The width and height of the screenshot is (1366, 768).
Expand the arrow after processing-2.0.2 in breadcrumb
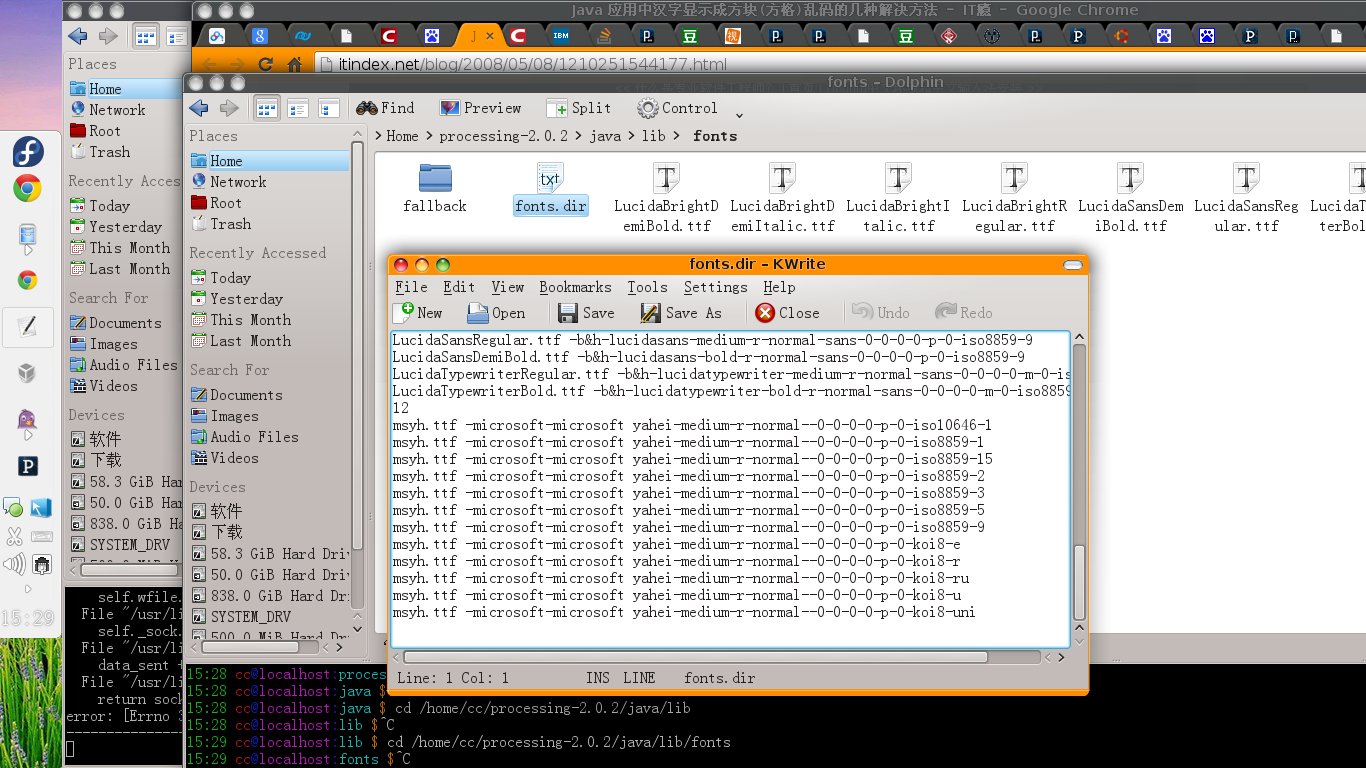pos(578,136)
